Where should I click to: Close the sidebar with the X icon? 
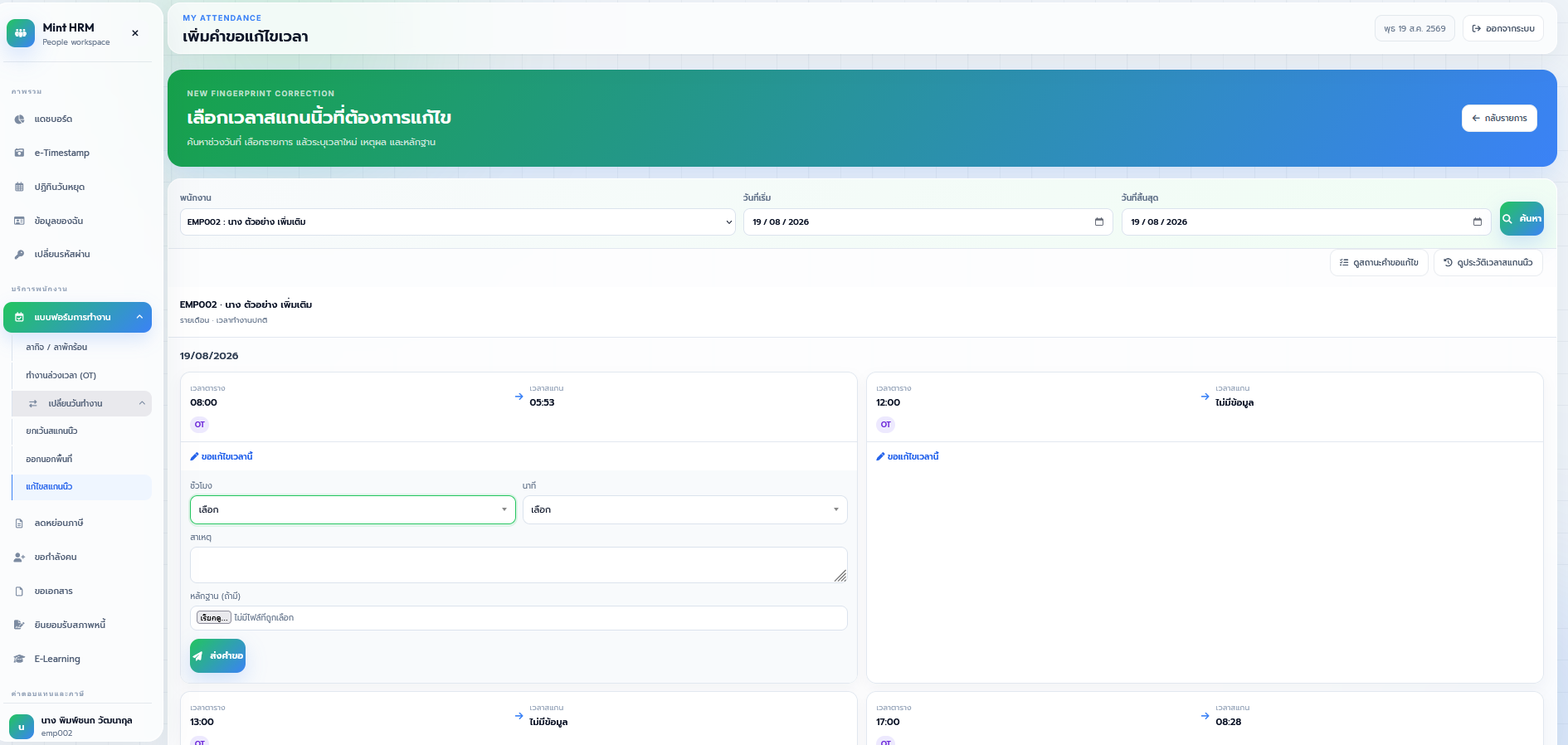click(x=135, y=33)
